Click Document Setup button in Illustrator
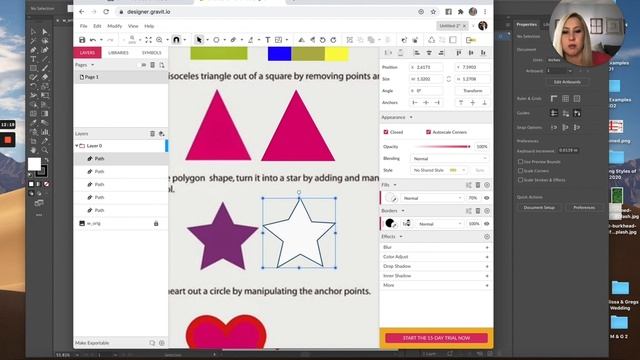The width and height of the screenshot is (640, 360). point(539,207)
